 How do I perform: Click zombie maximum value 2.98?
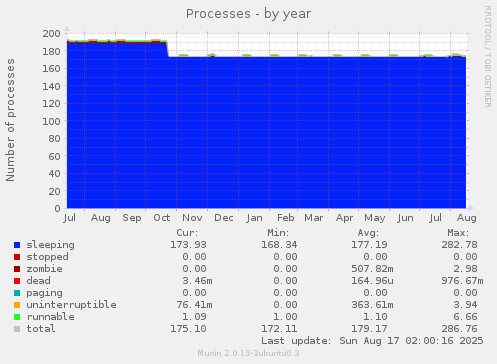point(465,269)
